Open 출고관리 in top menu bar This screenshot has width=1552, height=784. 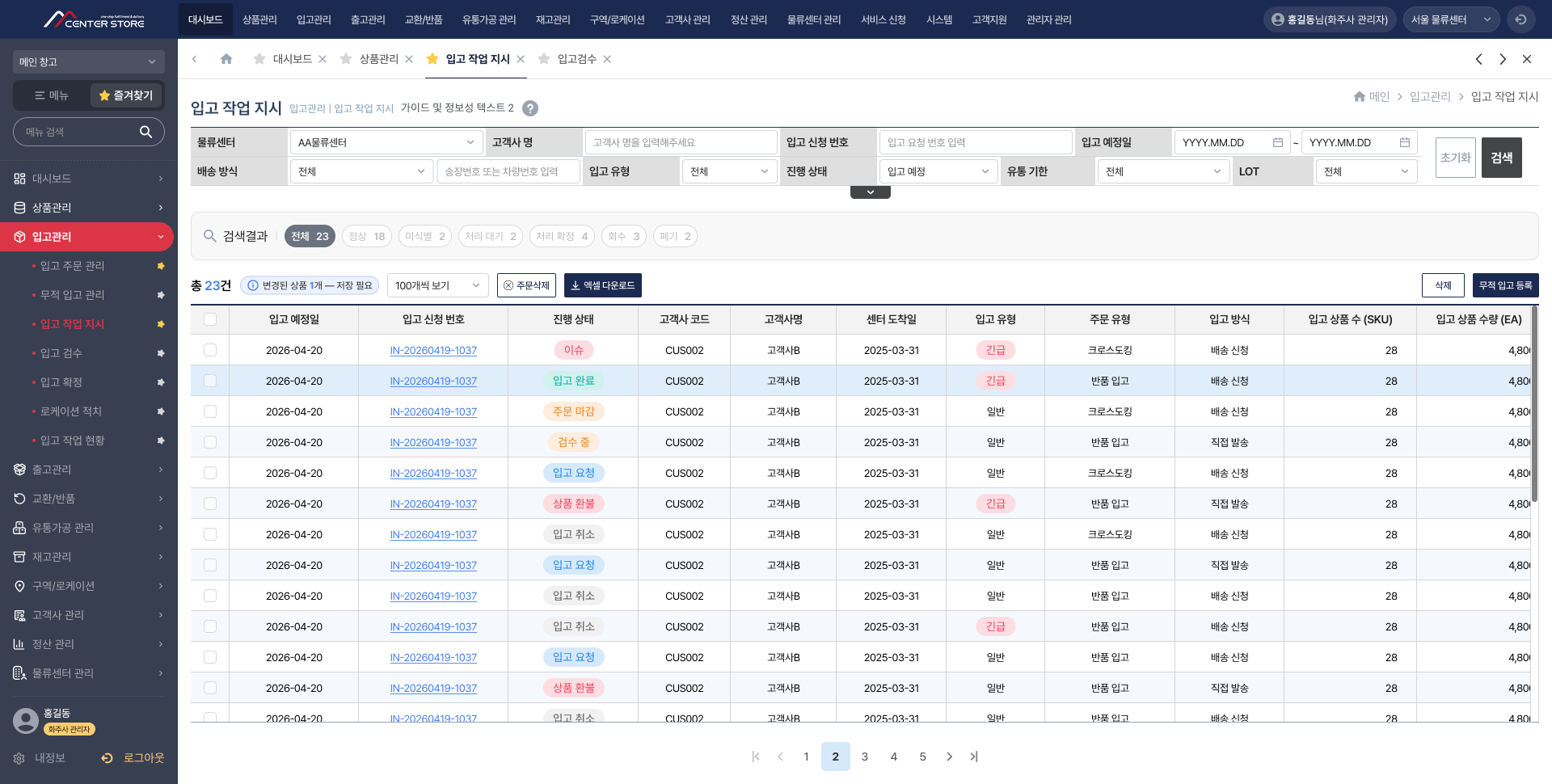click(368, 19)
